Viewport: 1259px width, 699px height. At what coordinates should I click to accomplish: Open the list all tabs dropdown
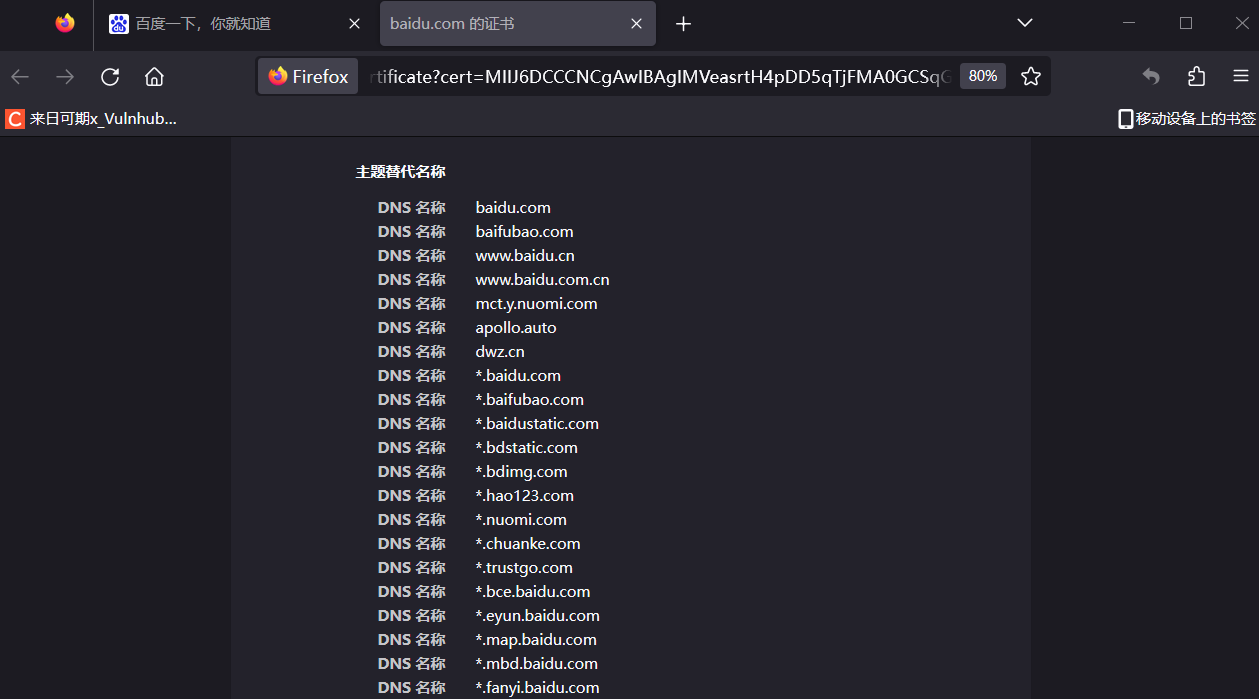(1024, 23)
